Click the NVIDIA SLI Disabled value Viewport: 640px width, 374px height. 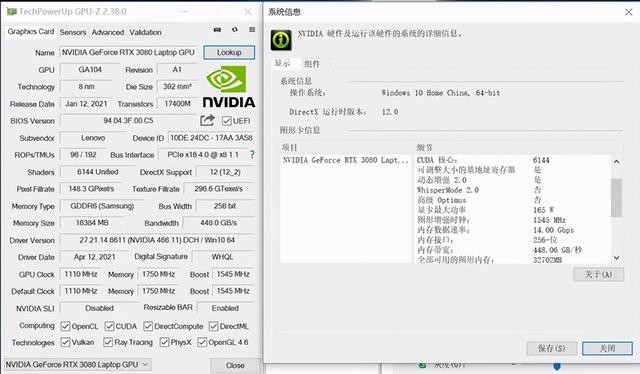tap(100, 308)
